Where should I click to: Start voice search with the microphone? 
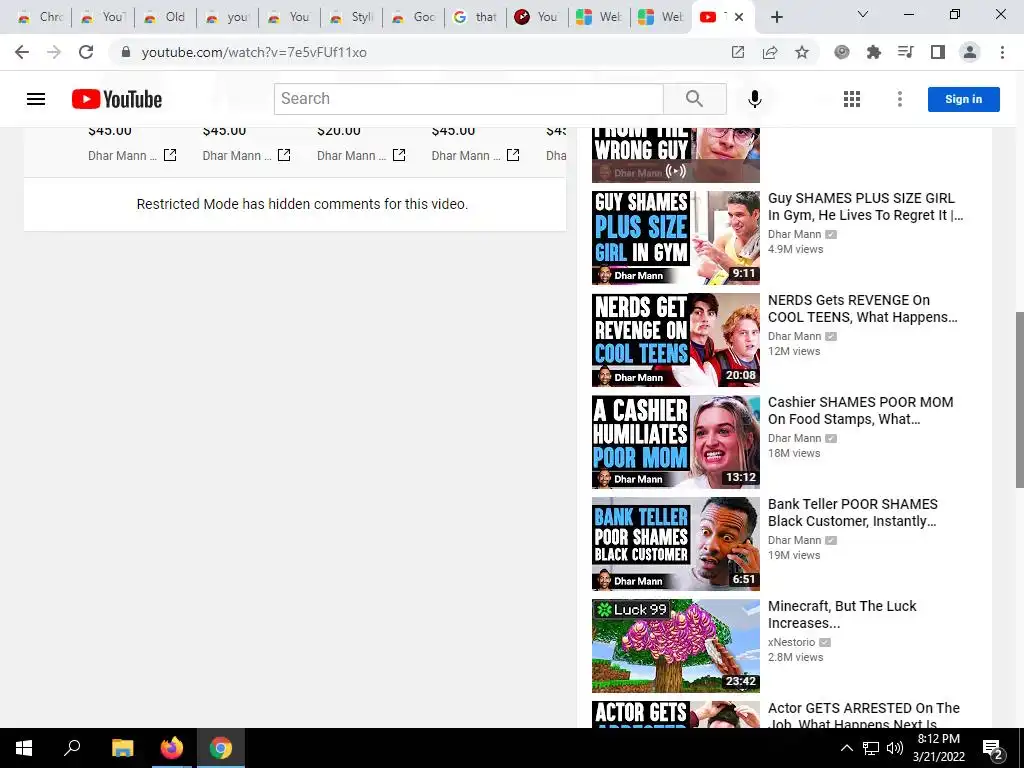coord(754,99)
